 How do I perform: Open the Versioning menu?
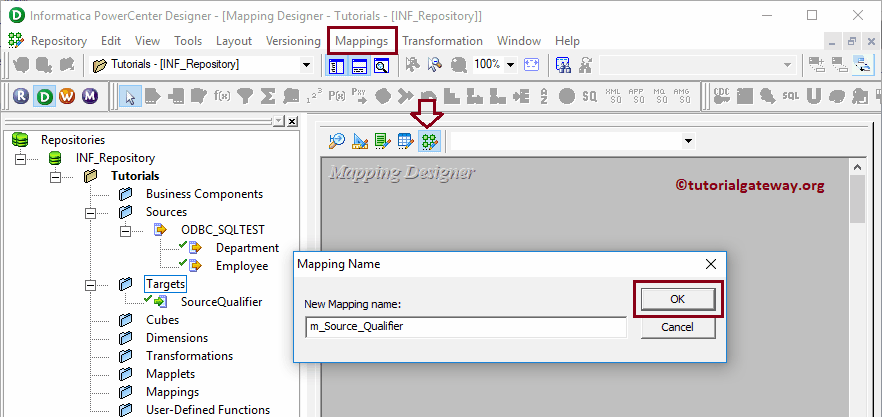293,41
